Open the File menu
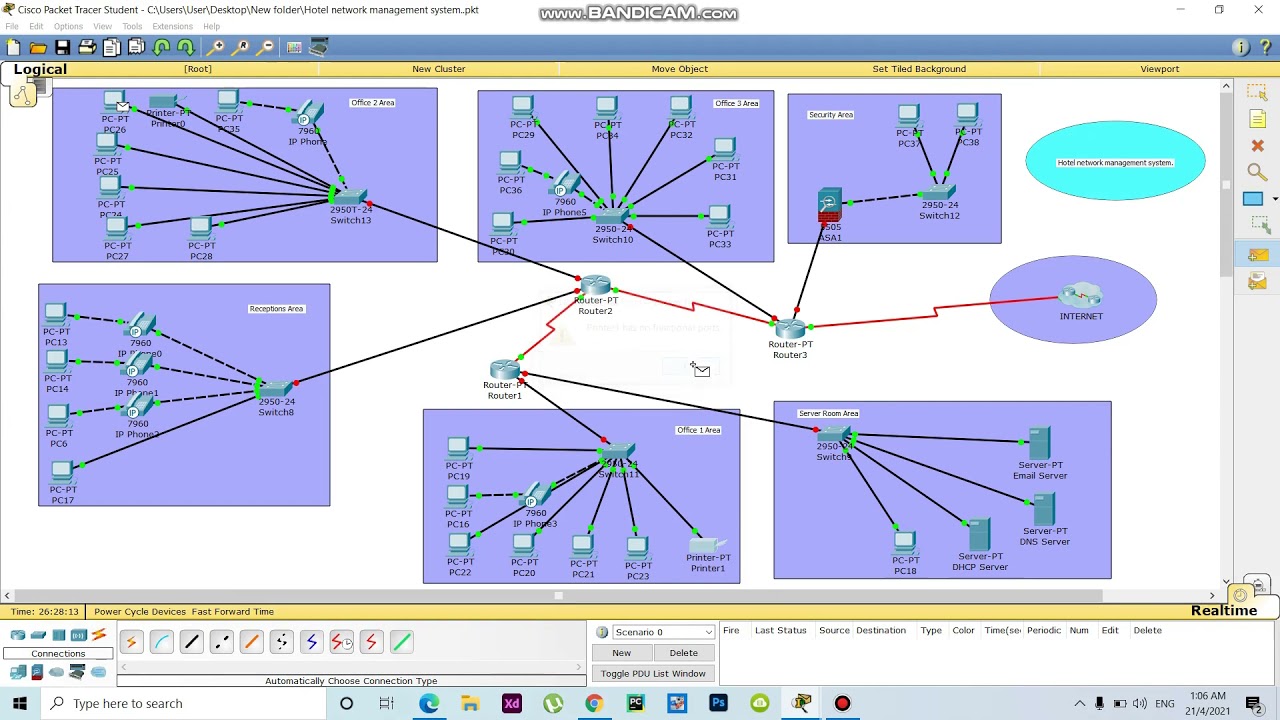The height and width of the screenshot is (720, 1280). click(12, 26)
